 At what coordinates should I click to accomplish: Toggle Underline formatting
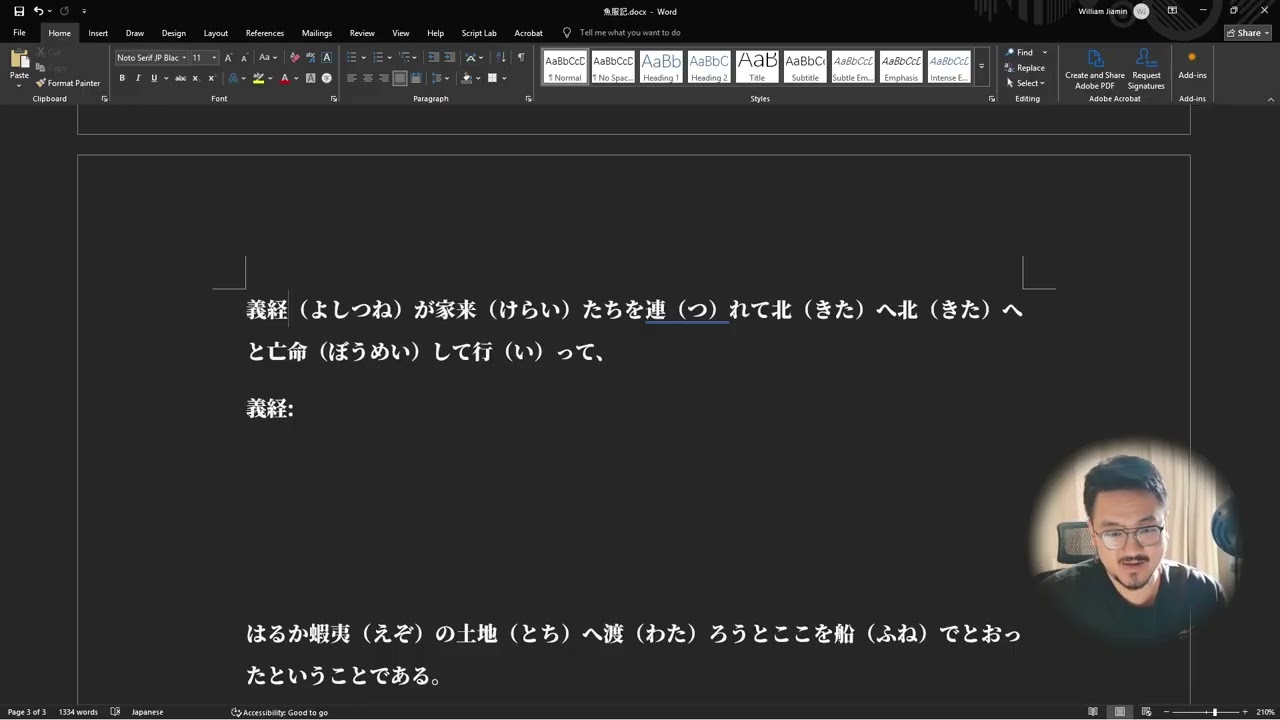tap(153, 78)
